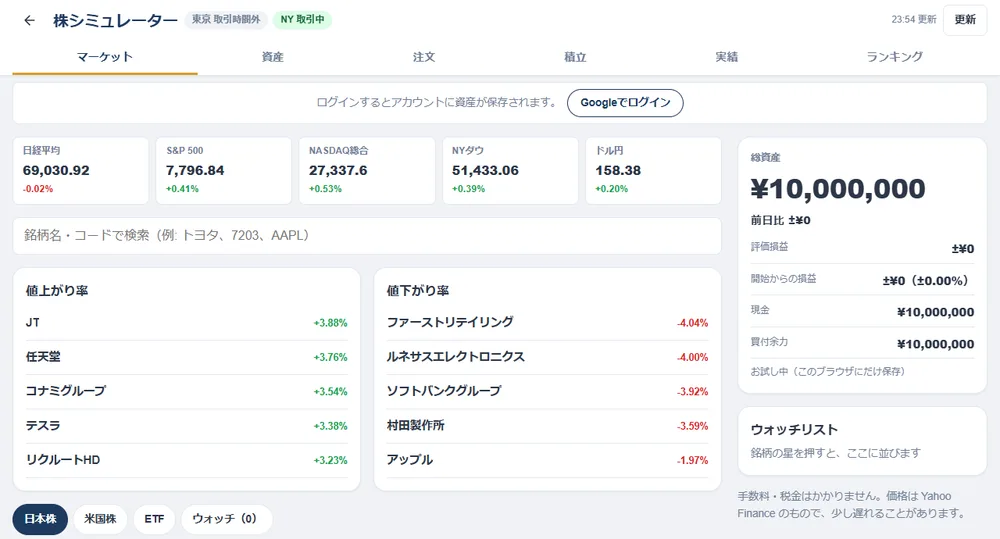Screen dimensions: 1000x539
Task: Click the 開始からの損益 row
Action: (862, 279)
